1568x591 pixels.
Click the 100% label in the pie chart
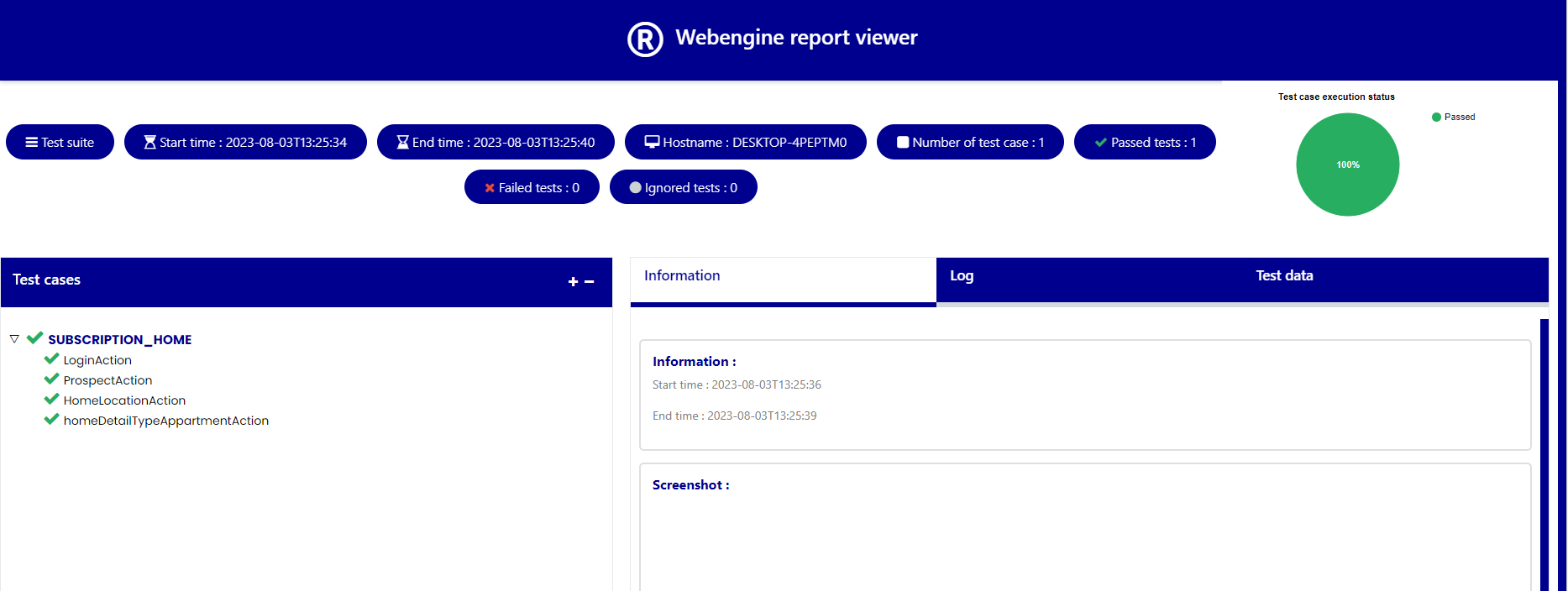click(1348, 165)
